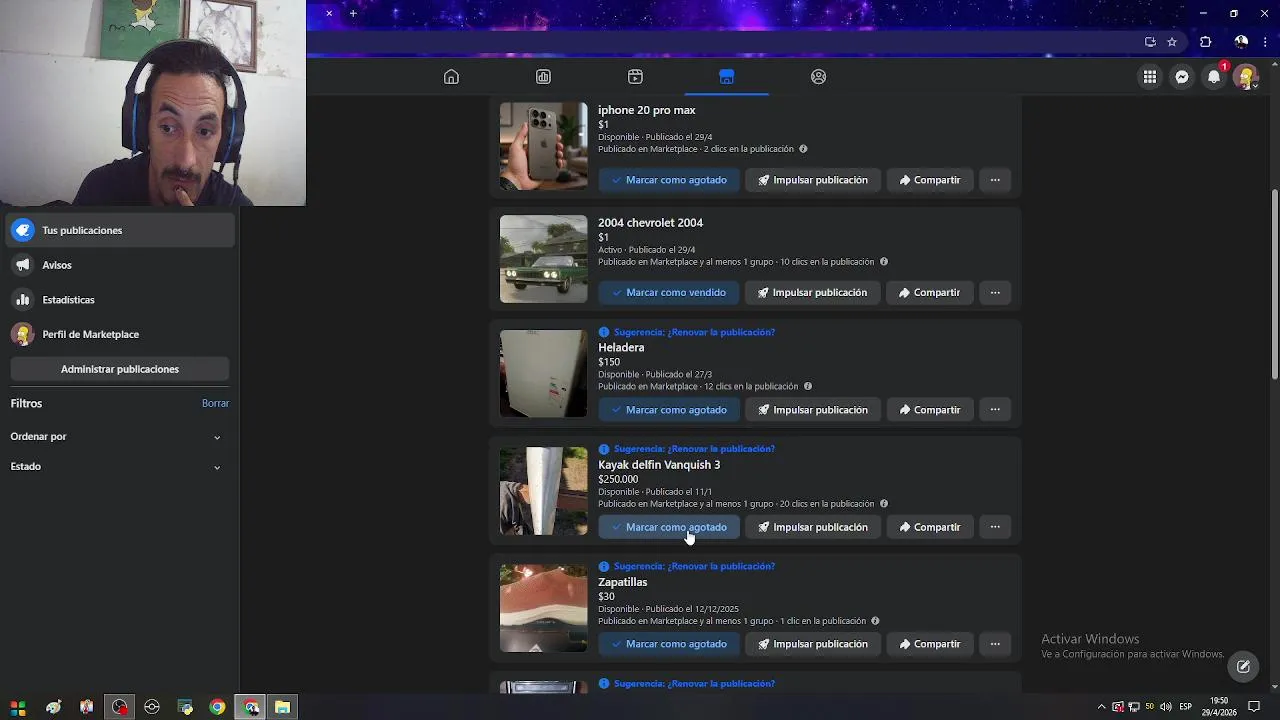
Task: Click info icon on Zapatillas listing
Action: [x=875, y=621]
